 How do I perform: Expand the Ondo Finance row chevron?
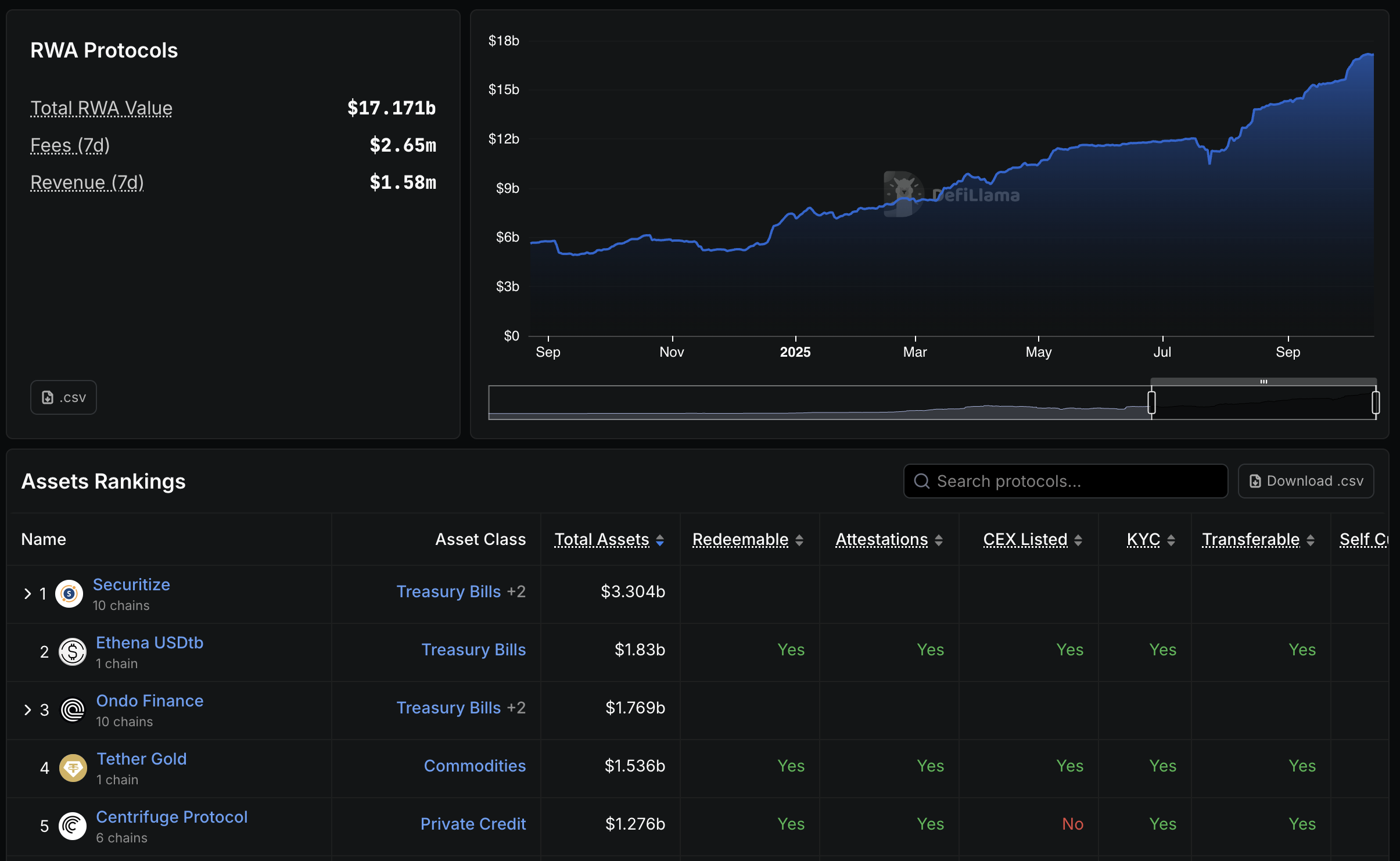[27, 709]
